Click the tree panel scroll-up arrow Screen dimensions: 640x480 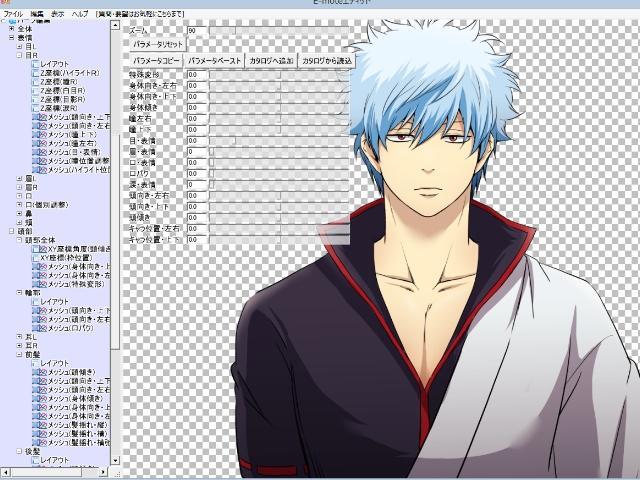click(115, 25)
